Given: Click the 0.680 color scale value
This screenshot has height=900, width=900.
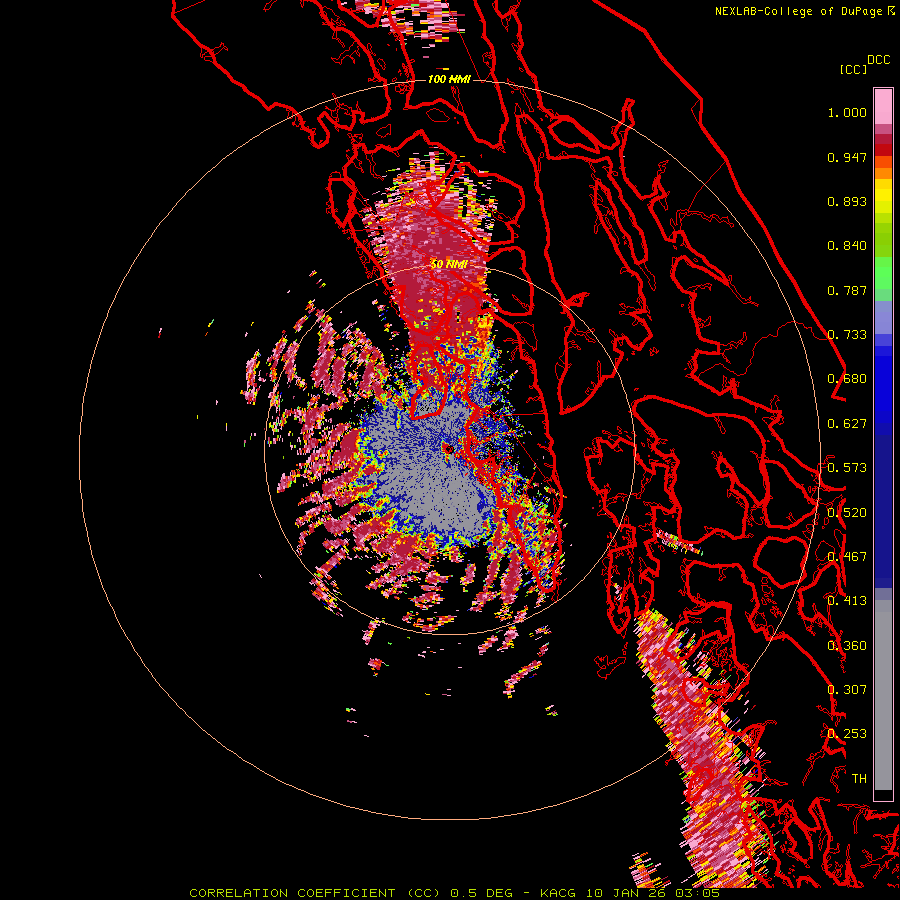Looking at the screenshot, I should (x=847, y=379).
